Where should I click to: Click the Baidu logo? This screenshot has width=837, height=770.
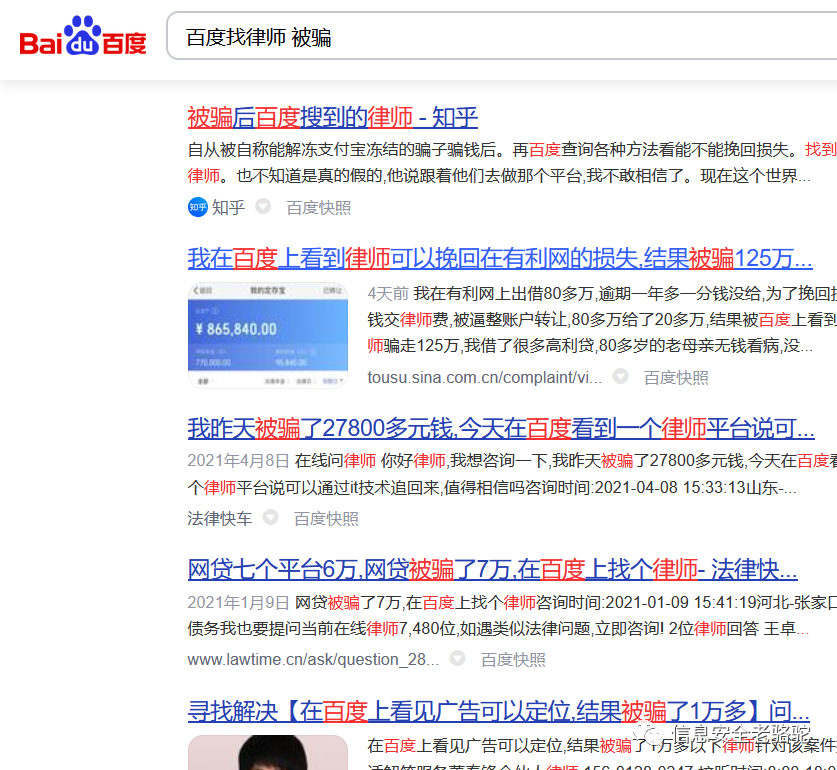(83, 36)
